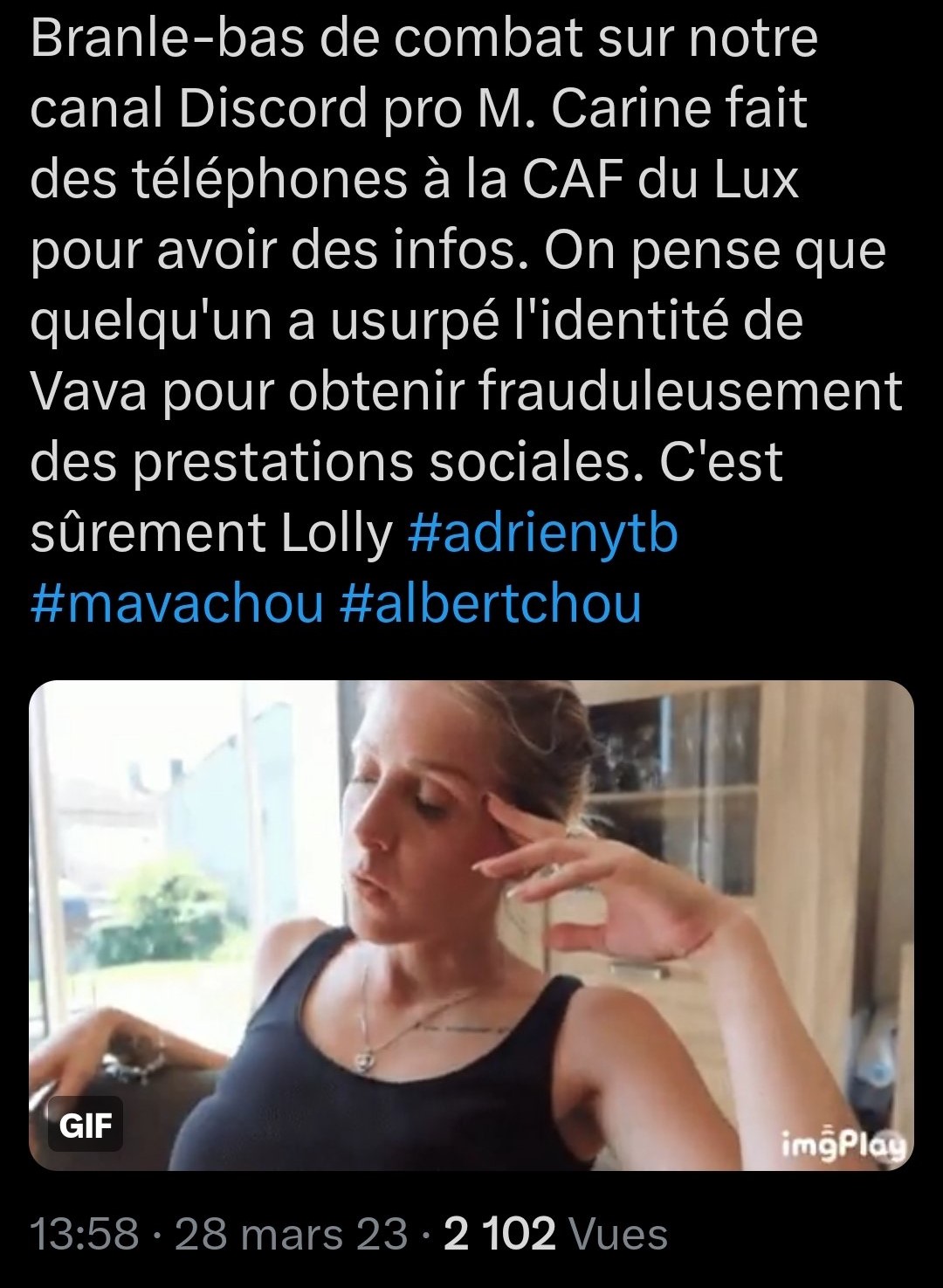This screenshot has height=1288, width=943.
Task: Tap the 13:58 timestamp
Action: (x=84, y=1234)
